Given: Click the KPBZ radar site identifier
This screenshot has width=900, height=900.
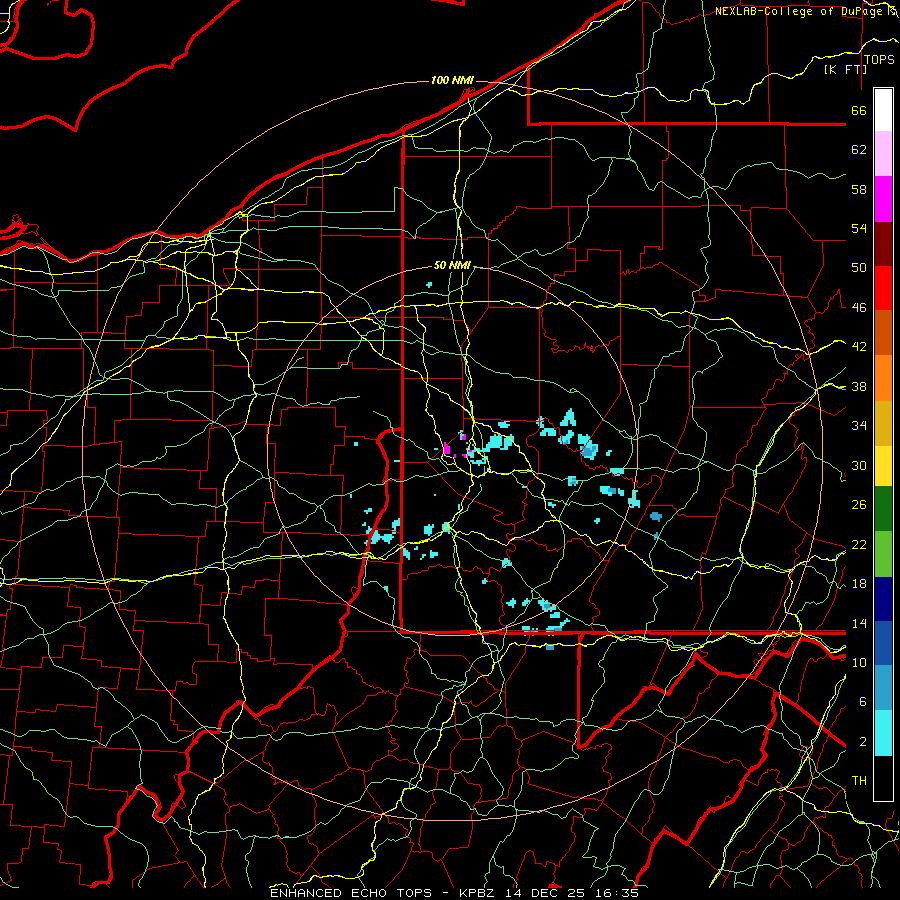Looking at the screenshot, I should click(479, 893).
